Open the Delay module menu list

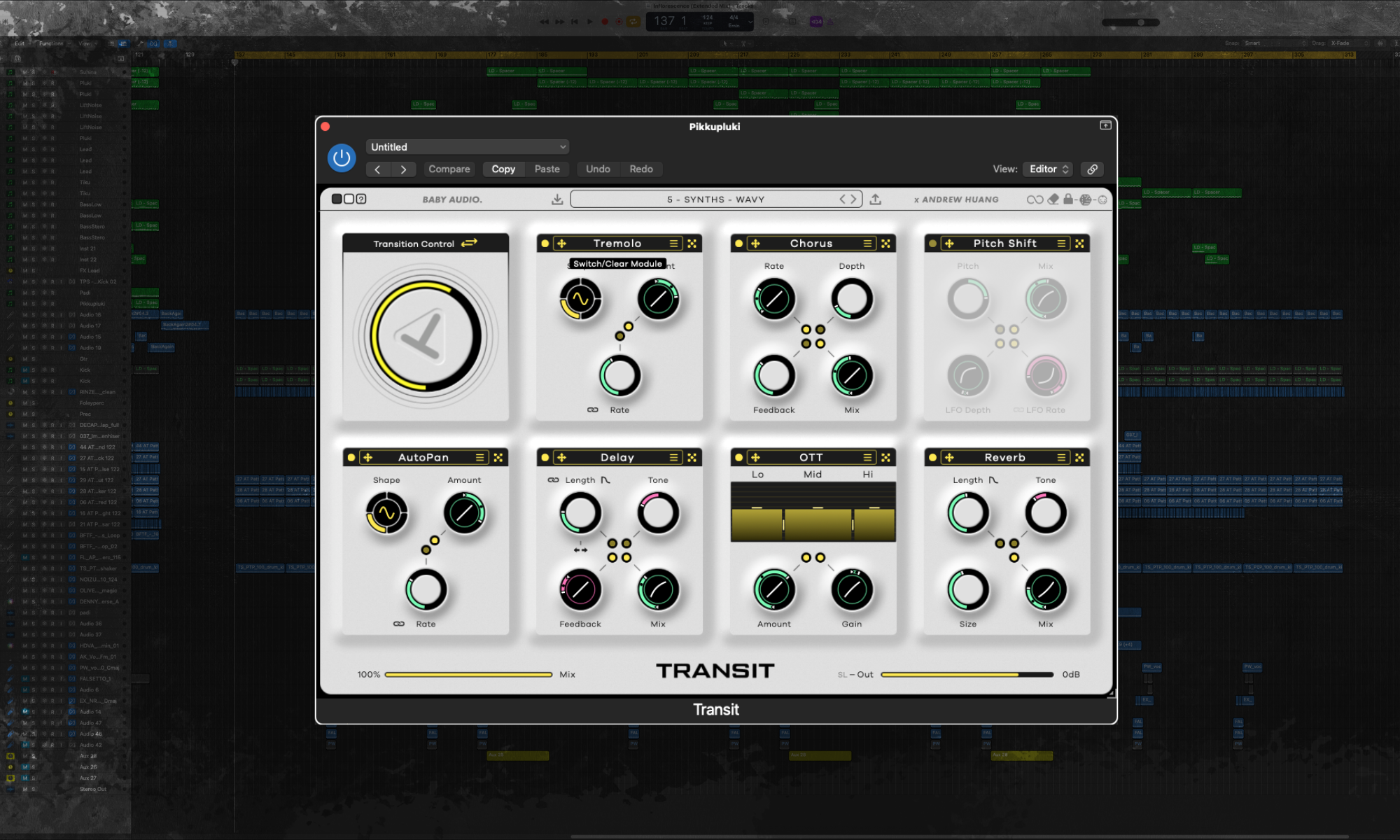pyautogui.click(x=673, y=458)
